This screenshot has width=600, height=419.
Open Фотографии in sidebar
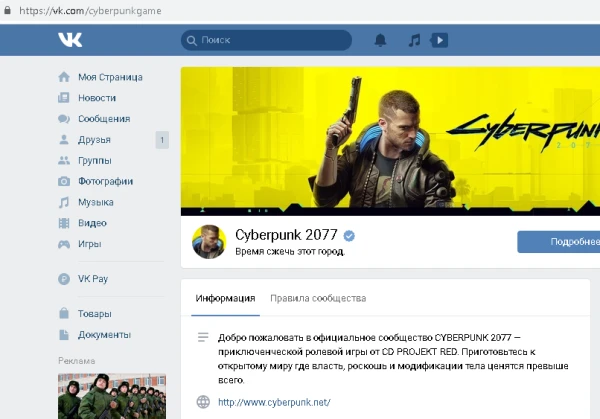(x=106, y=181)
